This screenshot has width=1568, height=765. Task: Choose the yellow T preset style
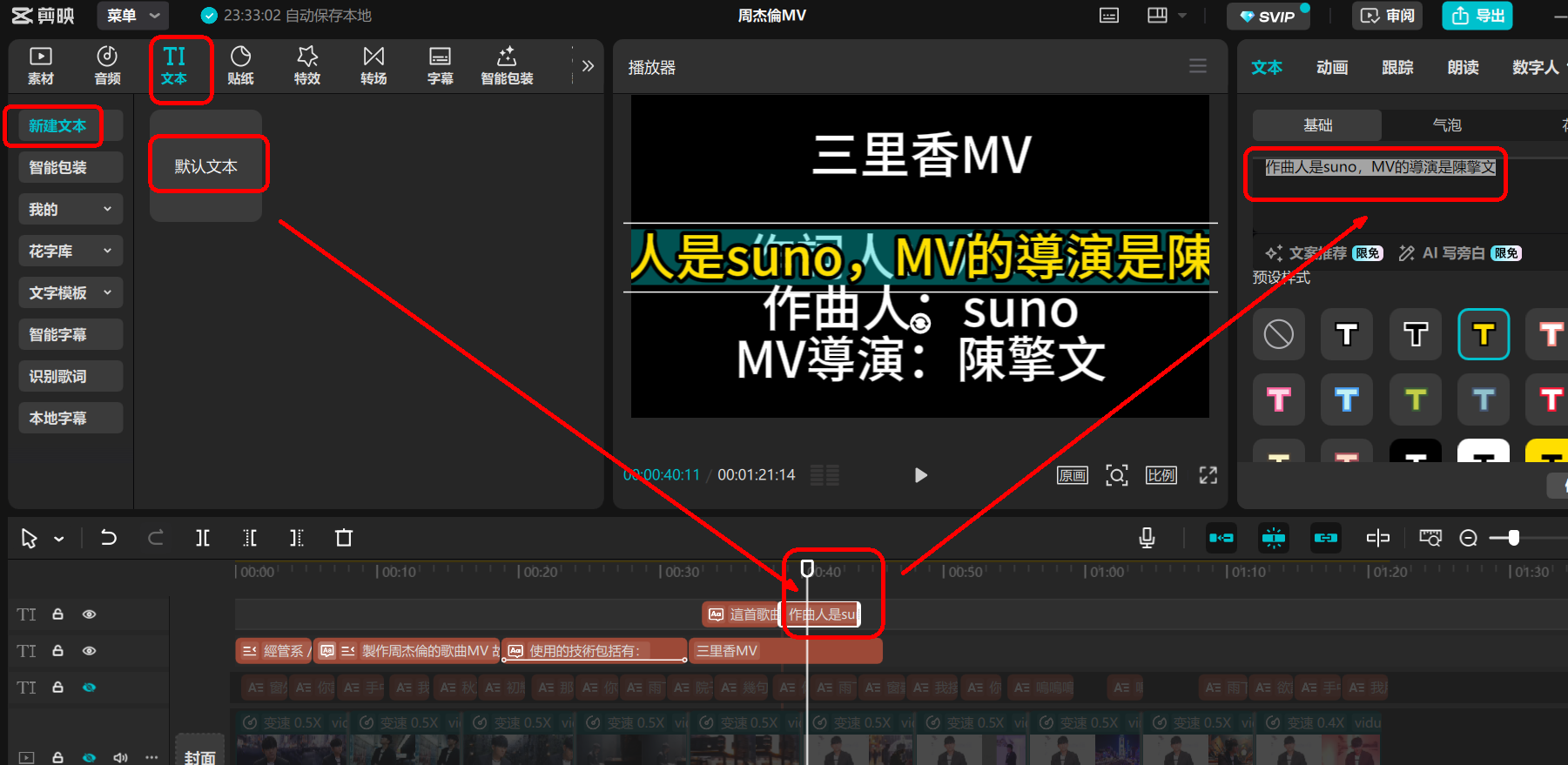tap(1484, 334)
